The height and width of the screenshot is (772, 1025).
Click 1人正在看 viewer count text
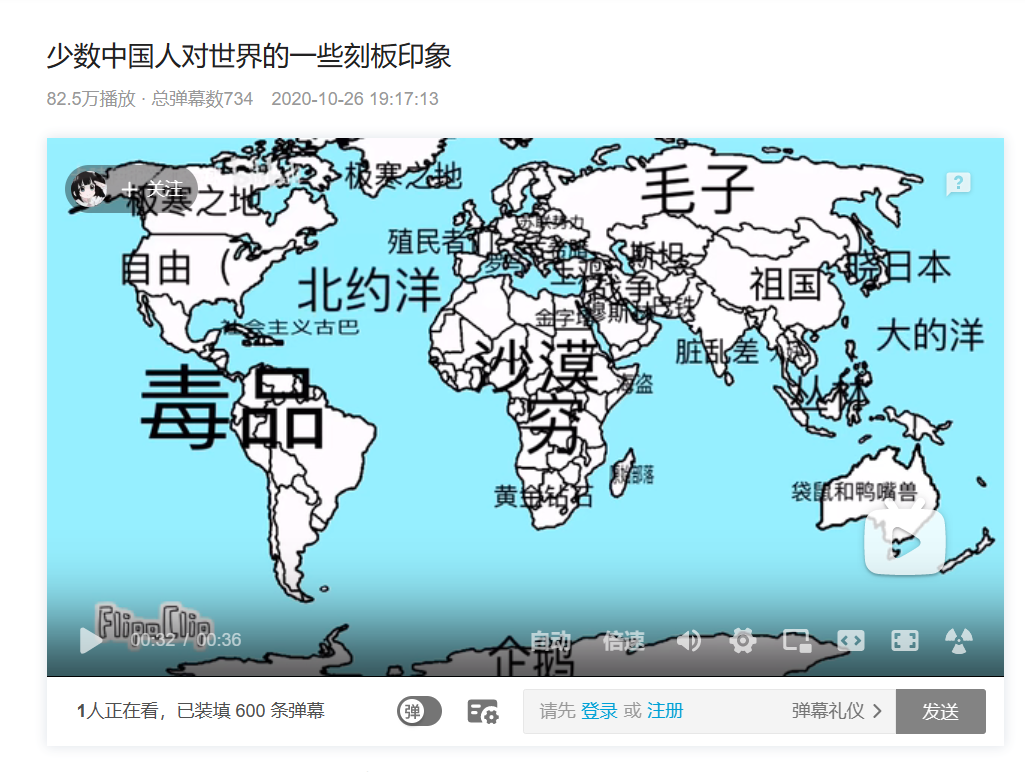pos(117,711)
